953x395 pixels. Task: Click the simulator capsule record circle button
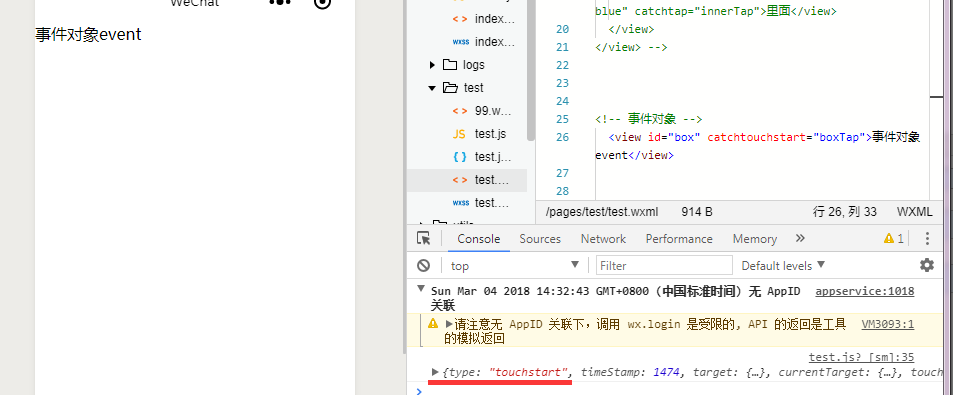point(323,3)
